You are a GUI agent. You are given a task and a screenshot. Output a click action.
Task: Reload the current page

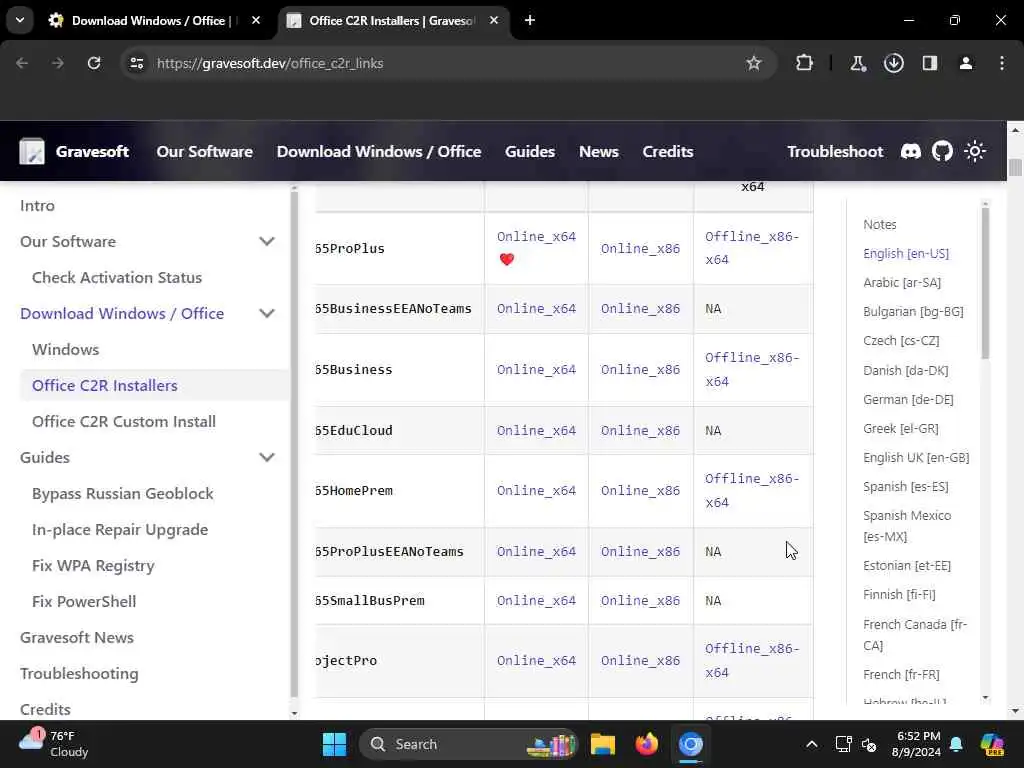tap(94, 63)
